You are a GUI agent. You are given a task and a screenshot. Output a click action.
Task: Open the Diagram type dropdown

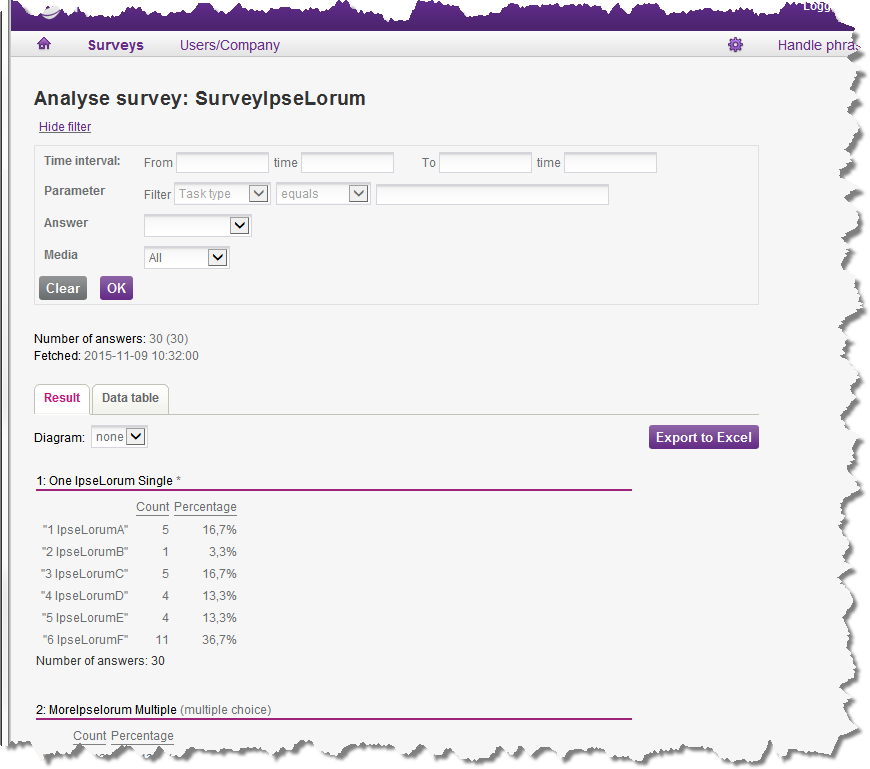tap(119, 437)
